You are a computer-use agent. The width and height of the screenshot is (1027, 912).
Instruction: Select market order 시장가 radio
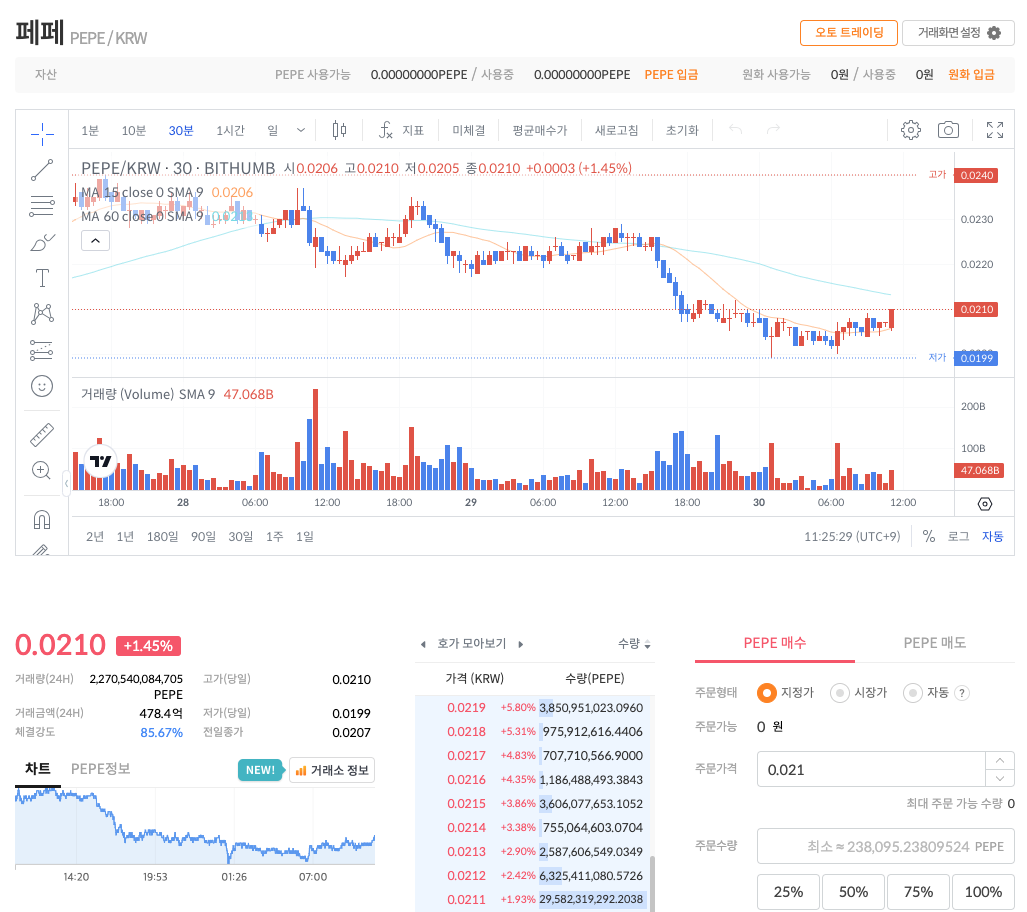(840, 693)
